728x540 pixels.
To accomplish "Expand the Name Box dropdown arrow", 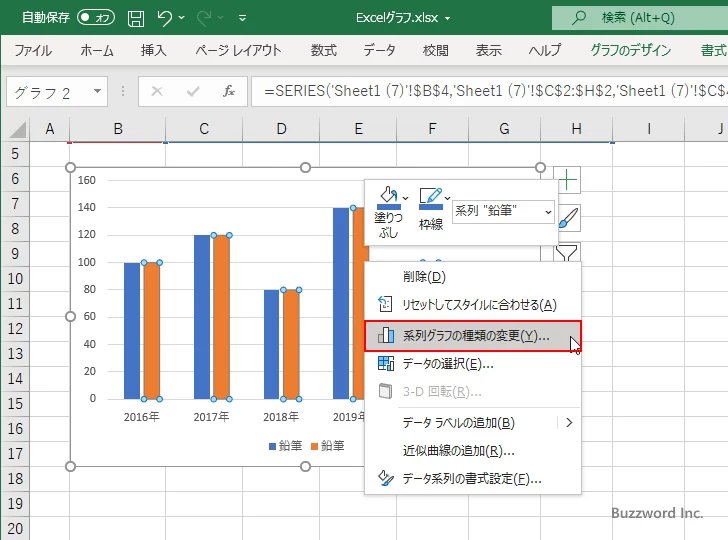I will click(x=98, y=91).
